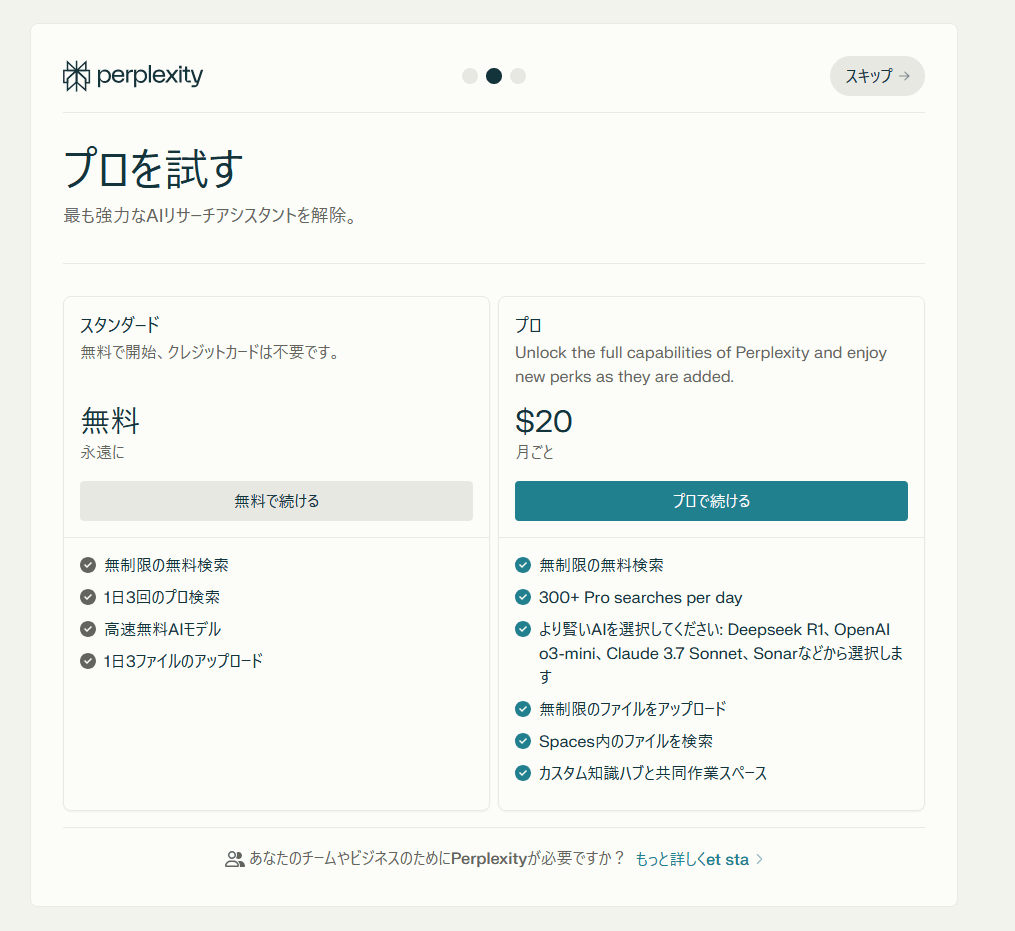
Task: Open the もっと詳しく learn more link
Action: [x=691, y=859]
